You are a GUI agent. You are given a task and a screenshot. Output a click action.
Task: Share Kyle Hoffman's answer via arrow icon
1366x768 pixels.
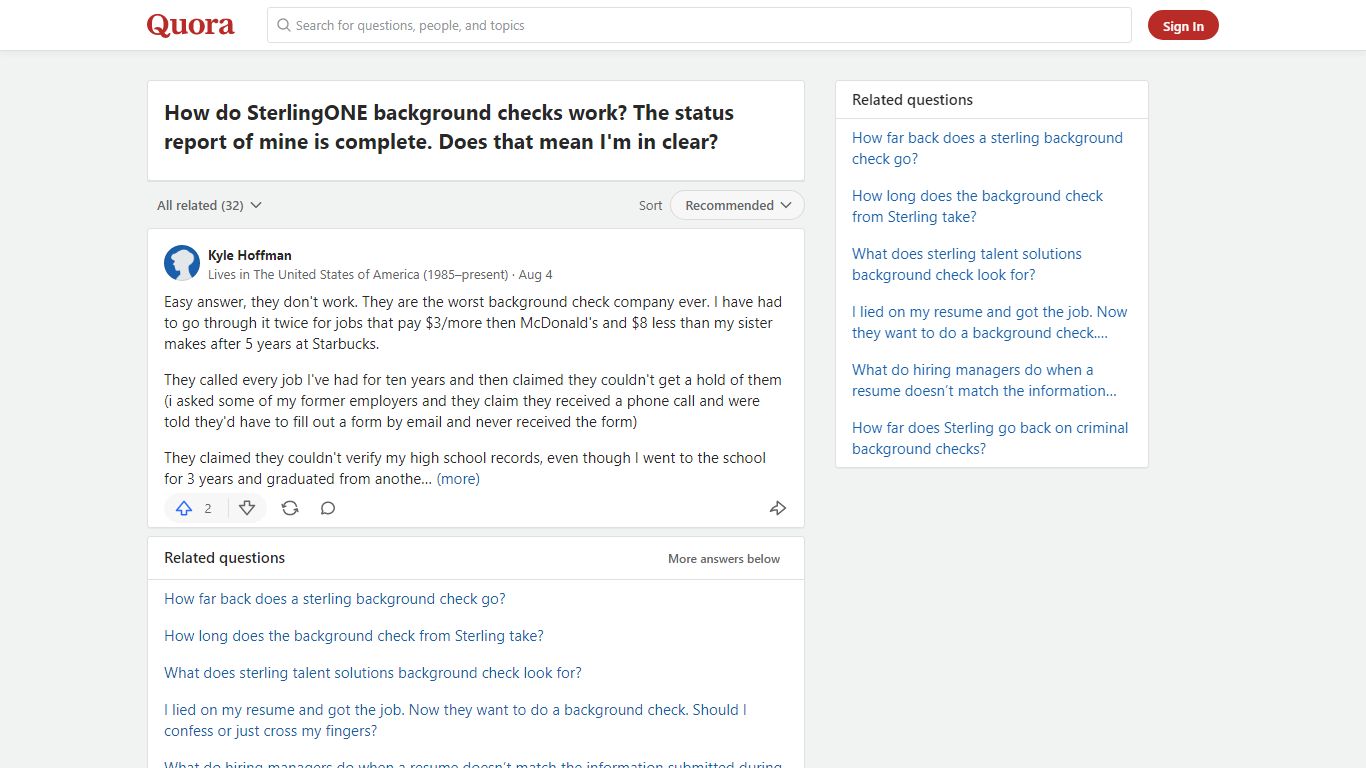click(x=778, y=508)
